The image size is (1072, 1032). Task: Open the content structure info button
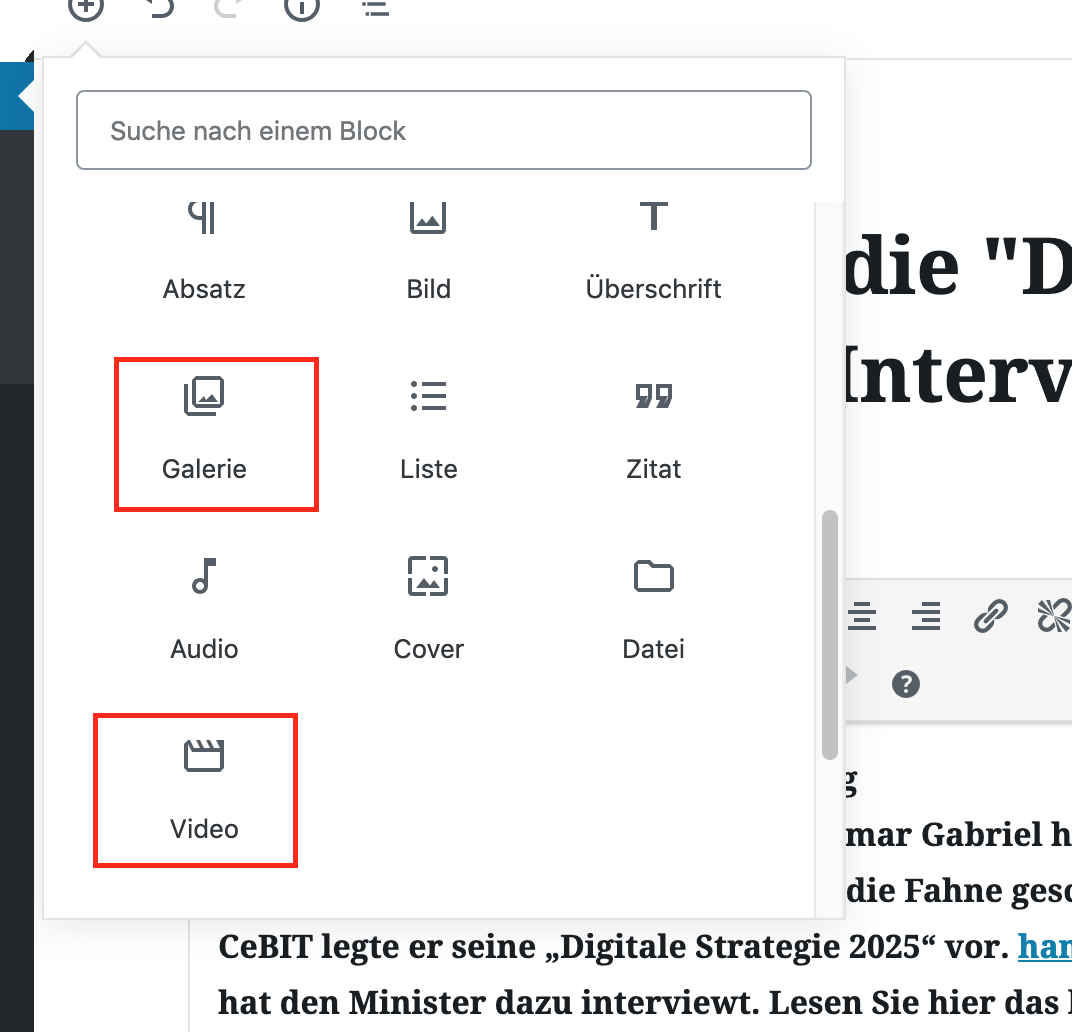click(302, 8)
